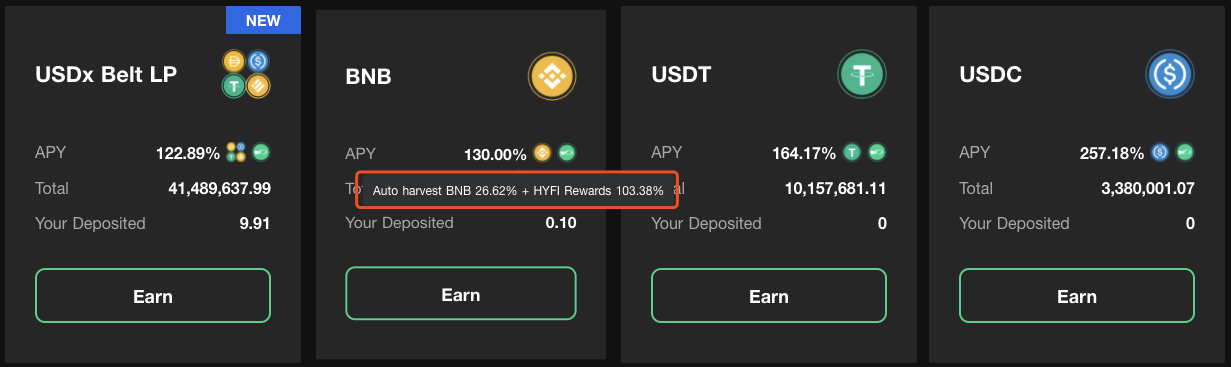The width and height of the screenshot is (1231, 367).
Task: Click the large USDT Tether logo
Action: pos(861,74)
